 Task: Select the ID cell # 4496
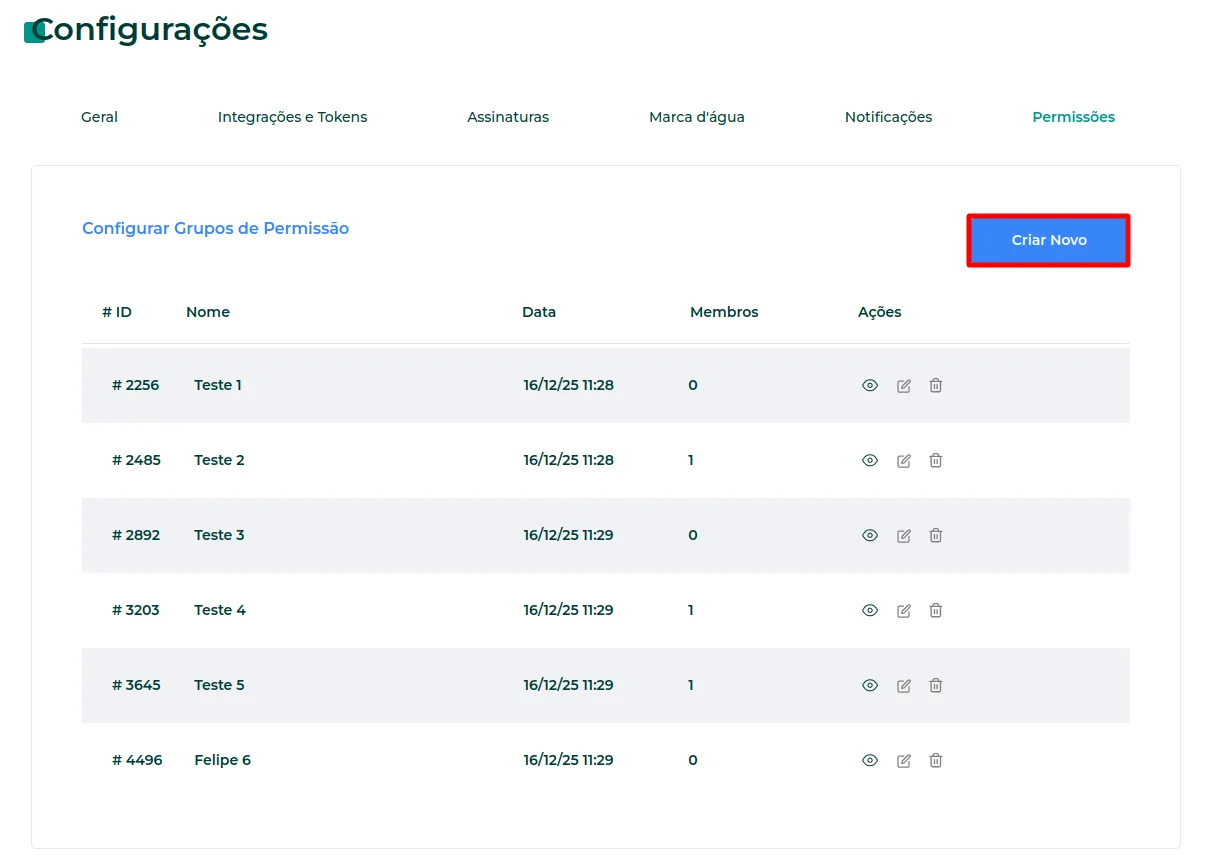coord(136,760)
